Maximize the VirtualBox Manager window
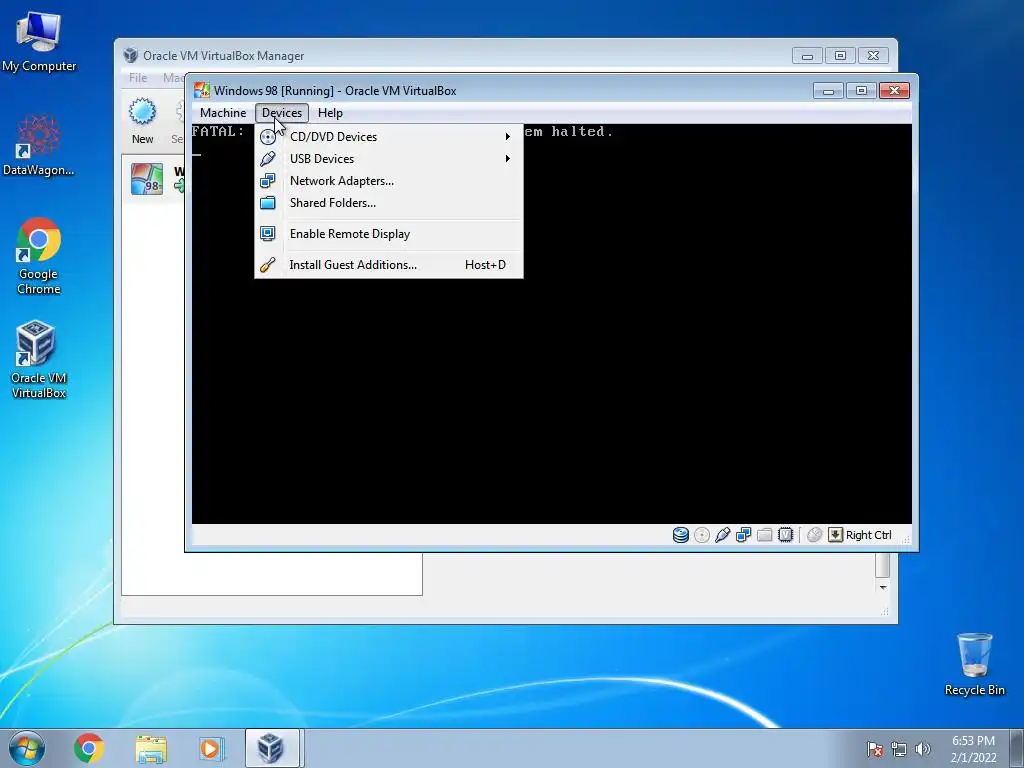The image size is (1024, 768). click(840, 56)
